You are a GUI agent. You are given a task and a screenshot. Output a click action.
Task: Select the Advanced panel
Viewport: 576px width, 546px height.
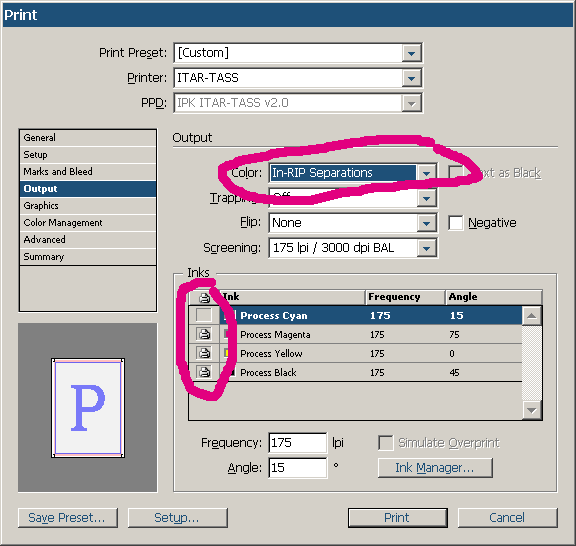tap(88, 240)
